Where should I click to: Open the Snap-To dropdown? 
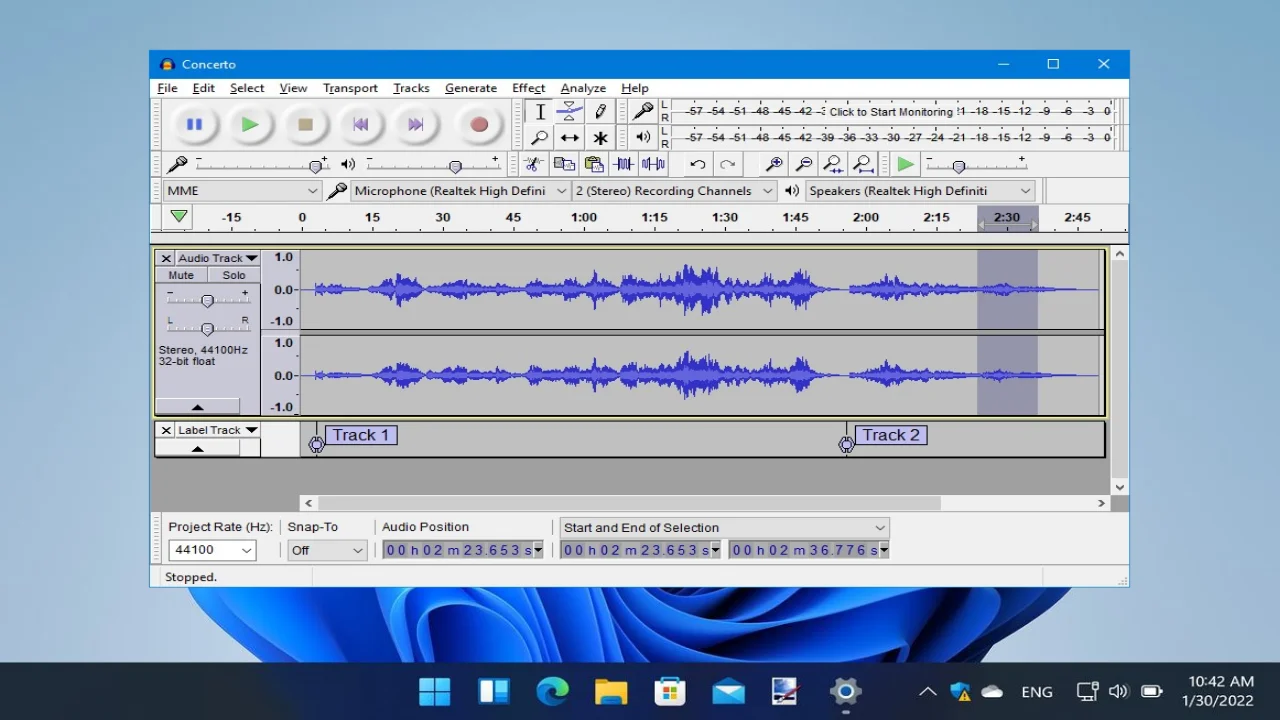pyautogui.click(x=327, y=550)
